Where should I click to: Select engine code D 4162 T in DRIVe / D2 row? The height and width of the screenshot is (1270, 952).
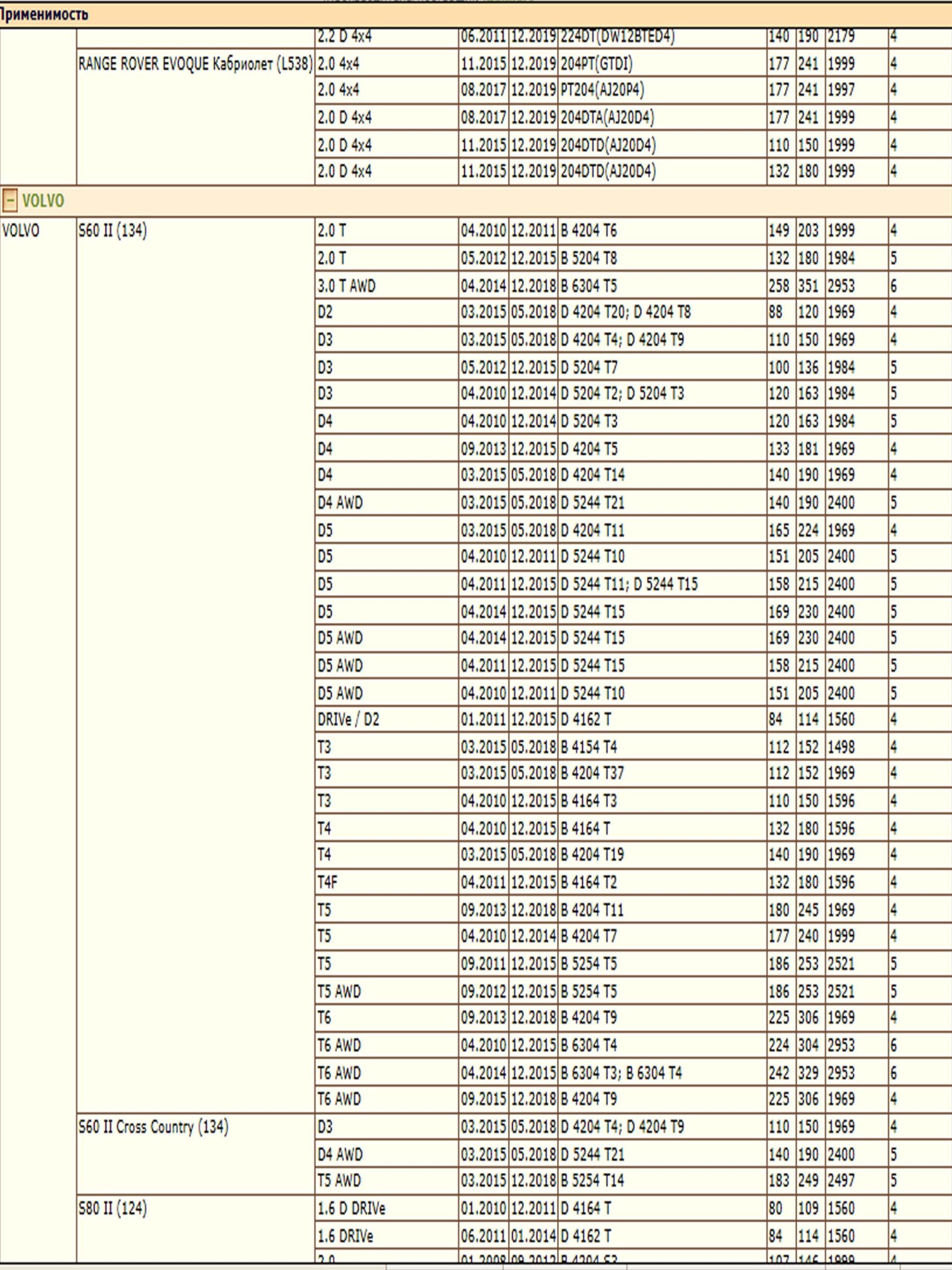pos(586,719)
